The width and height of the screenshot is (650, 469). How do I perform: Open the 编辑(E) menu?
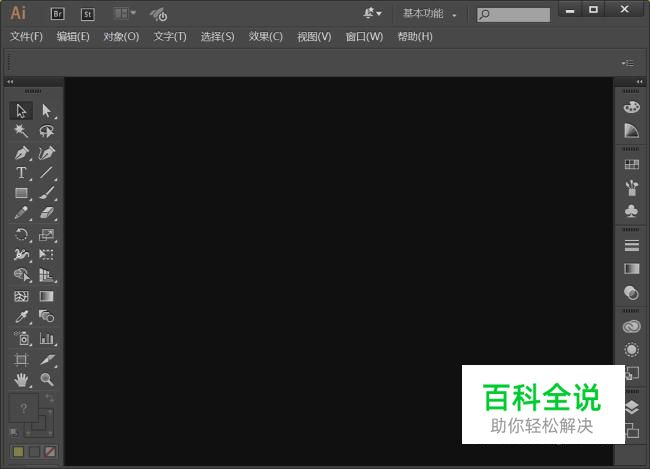[x=73, y=36]
